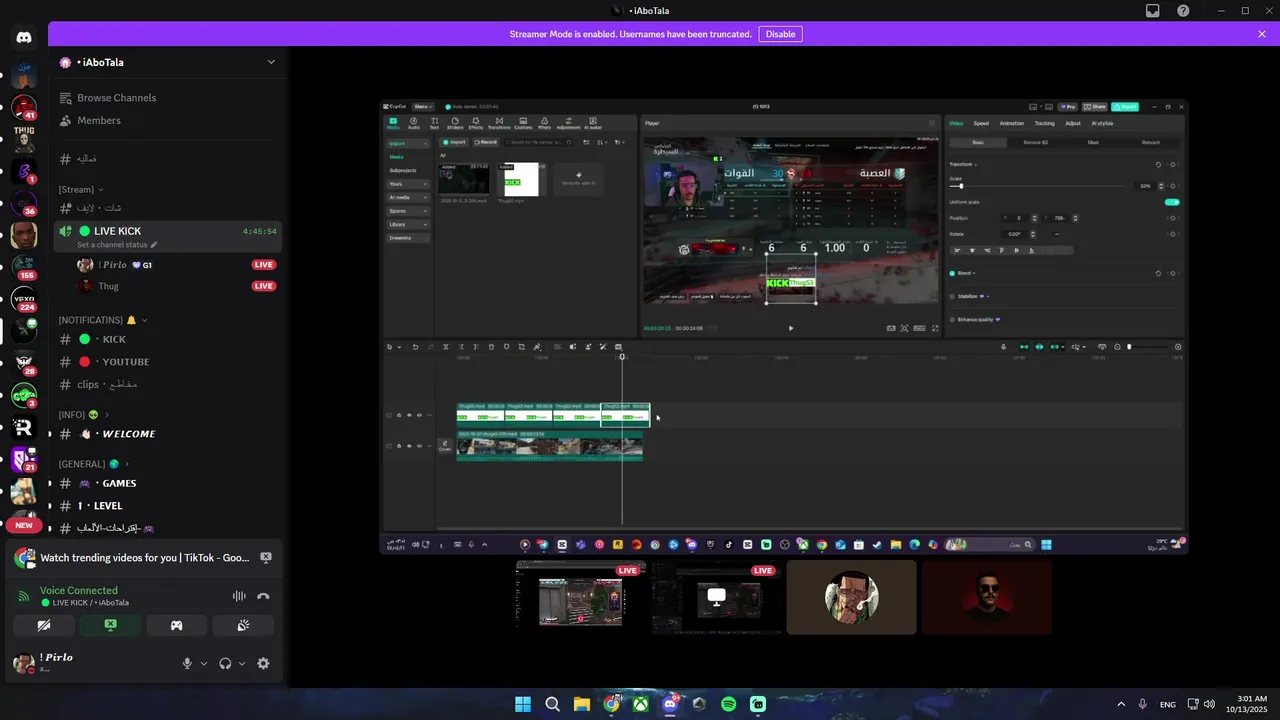Open Browse Channels

pyautogui.click(x=167, y=98)
